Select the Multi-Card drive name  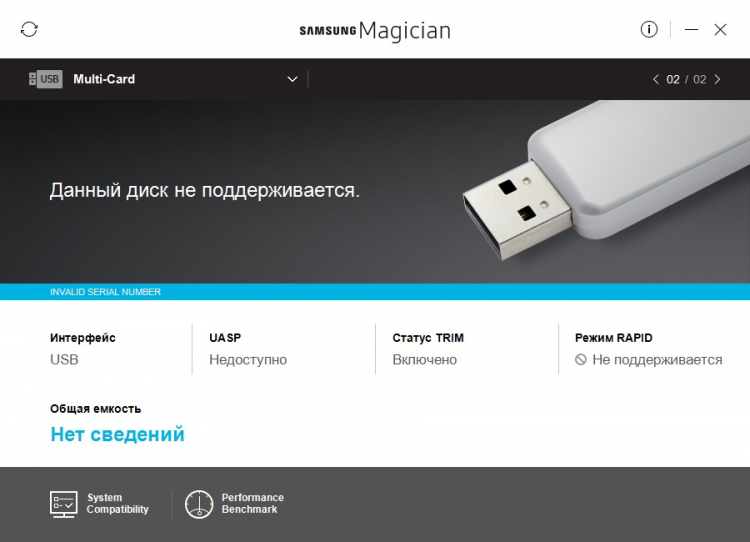coord(104,79)
